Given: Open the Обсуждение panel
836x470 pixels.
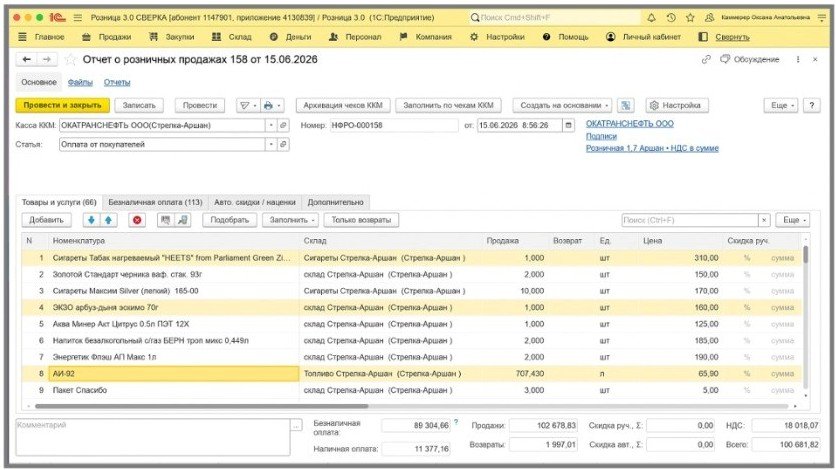Looking at the screenshot, I should tap(750, 59).
